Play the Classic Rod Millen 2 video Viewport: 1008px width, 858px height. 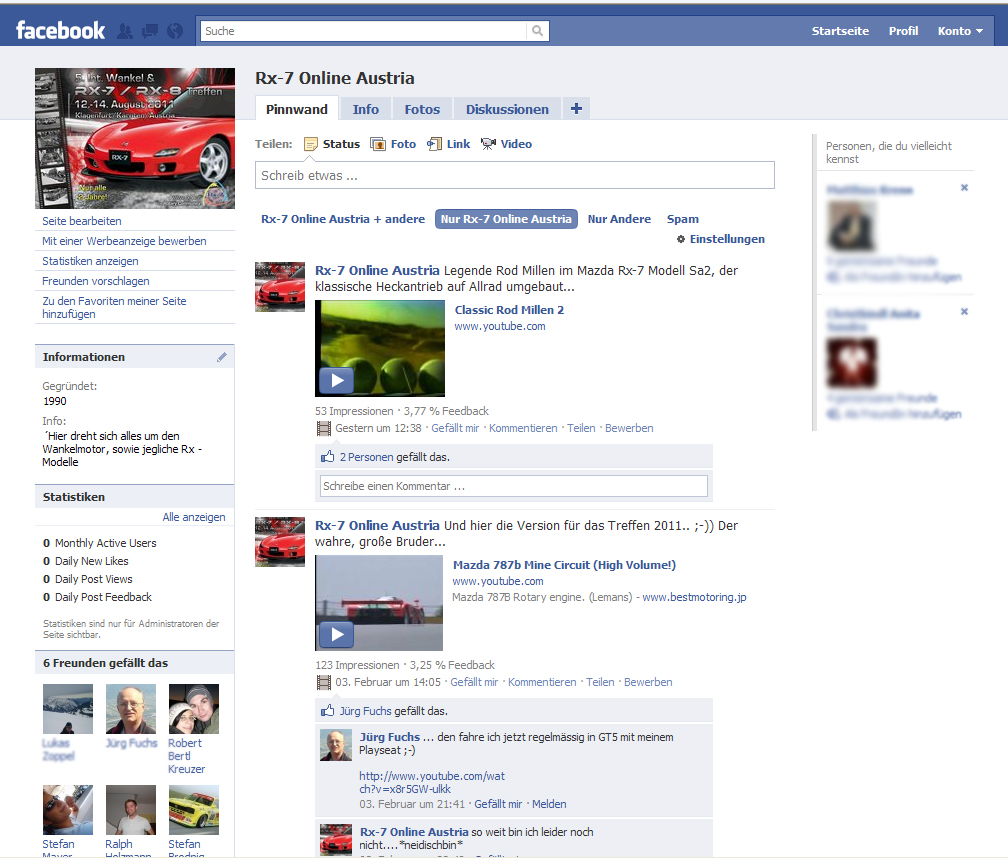click(336, 380)
